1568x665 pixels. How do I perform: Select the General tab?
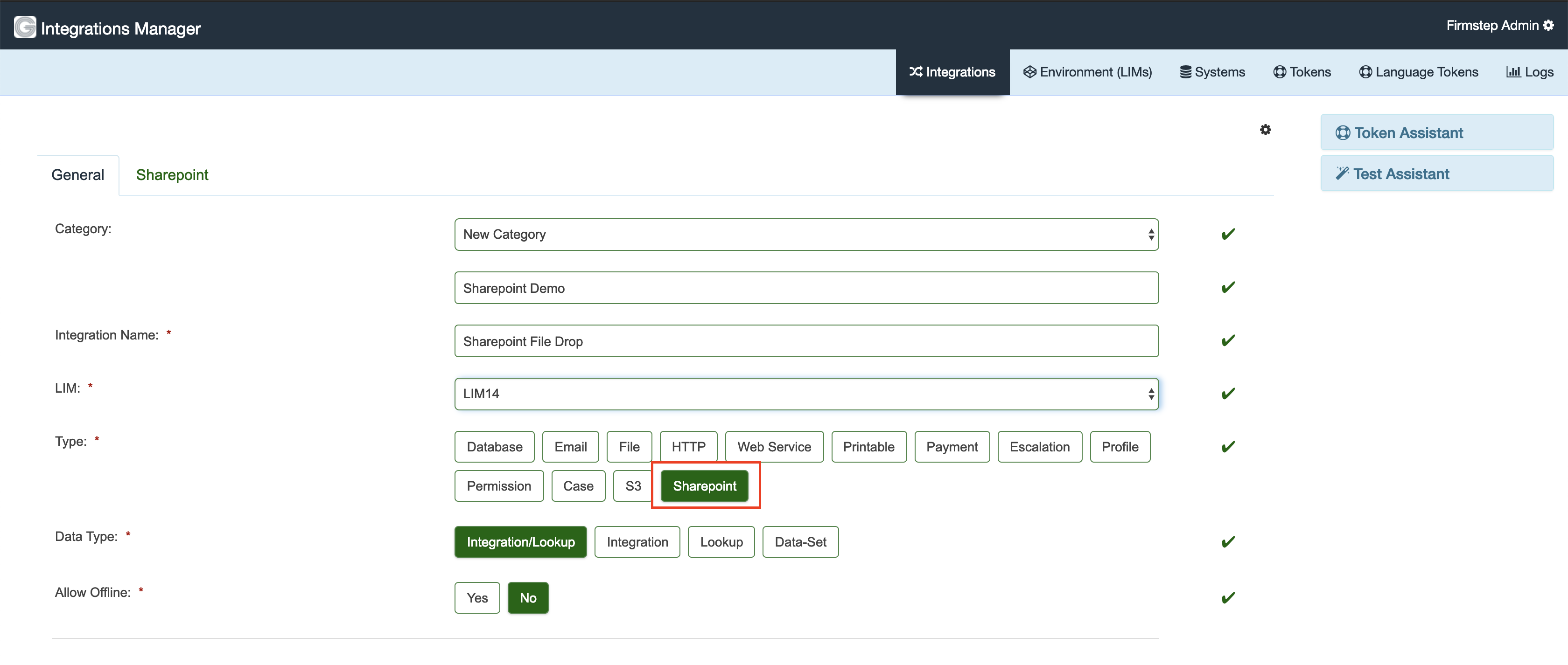tap(77, 174)
